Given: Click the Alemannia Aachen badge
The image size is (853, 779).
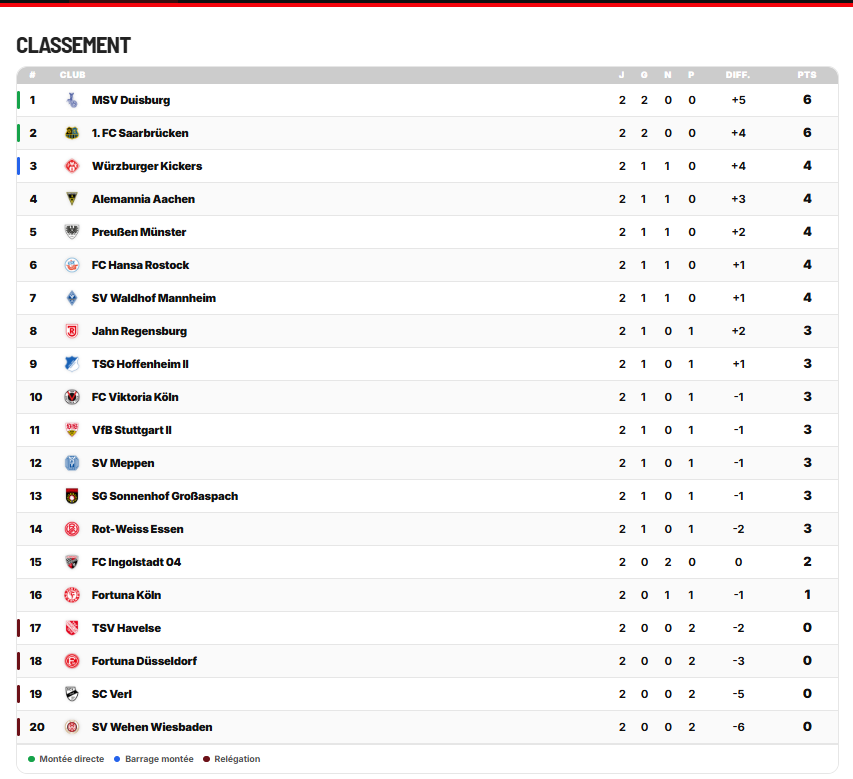Looking at the screenshot, I should pyautogui.click(x=72, y=199).
